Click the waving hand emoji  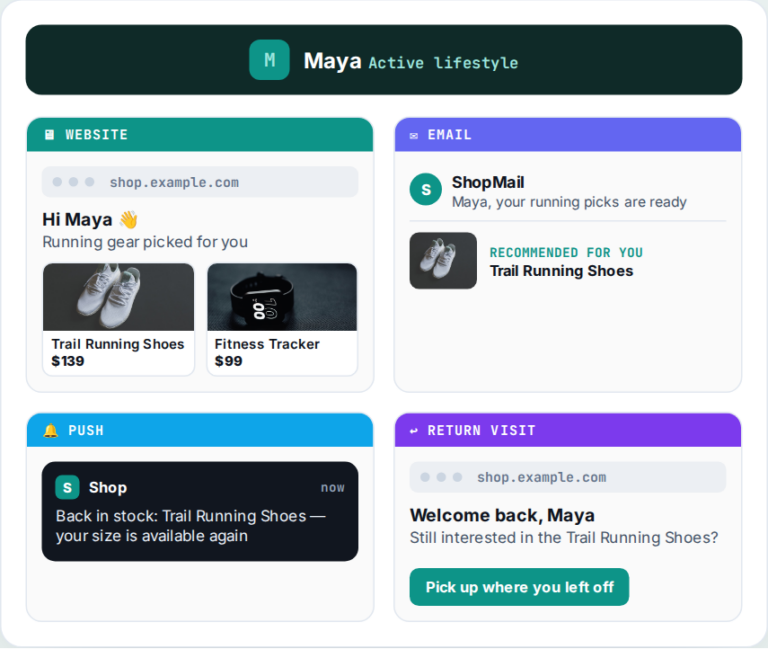[x=129, y=219]
